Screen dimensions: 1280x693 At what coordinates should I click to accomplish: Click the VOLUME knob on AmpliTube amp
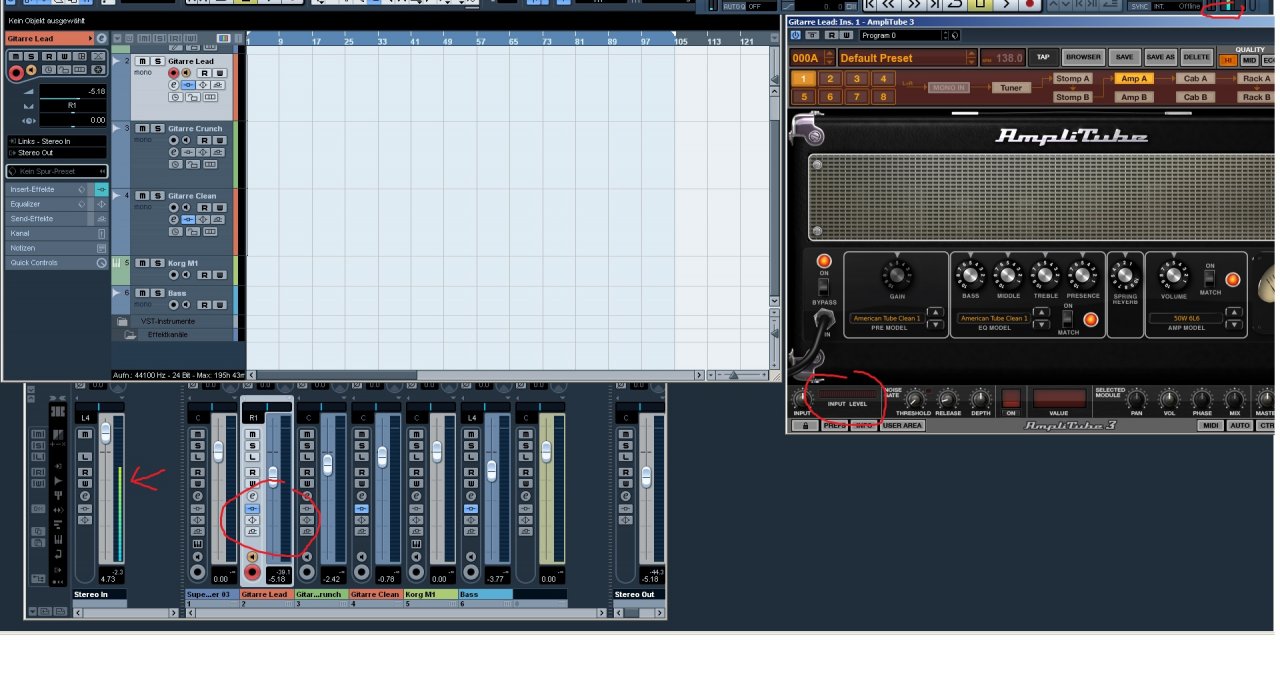click(1174, 274)
